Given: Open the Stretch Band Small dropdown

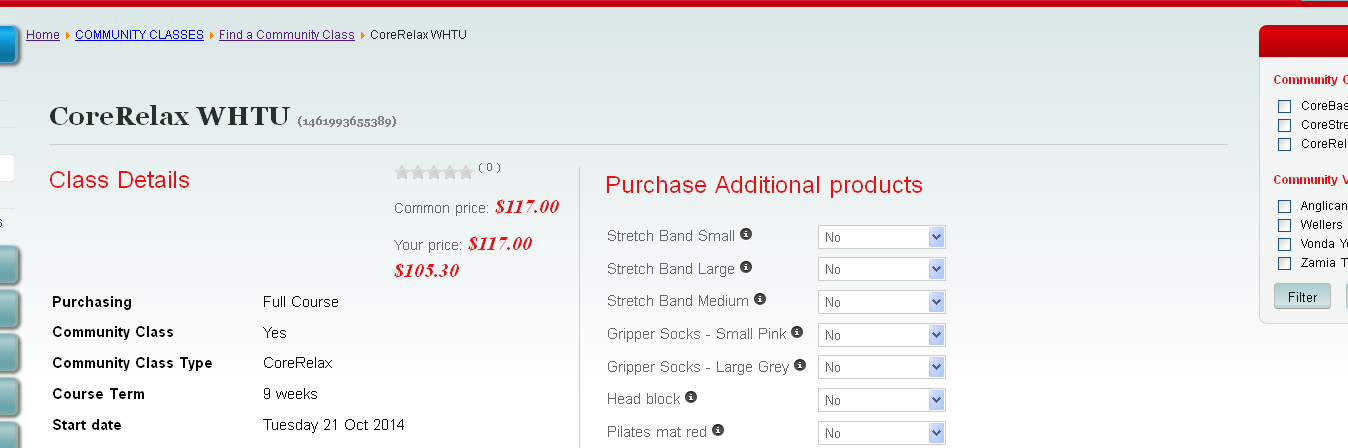Looking at the screenshot, I should [x=881, y=237].
